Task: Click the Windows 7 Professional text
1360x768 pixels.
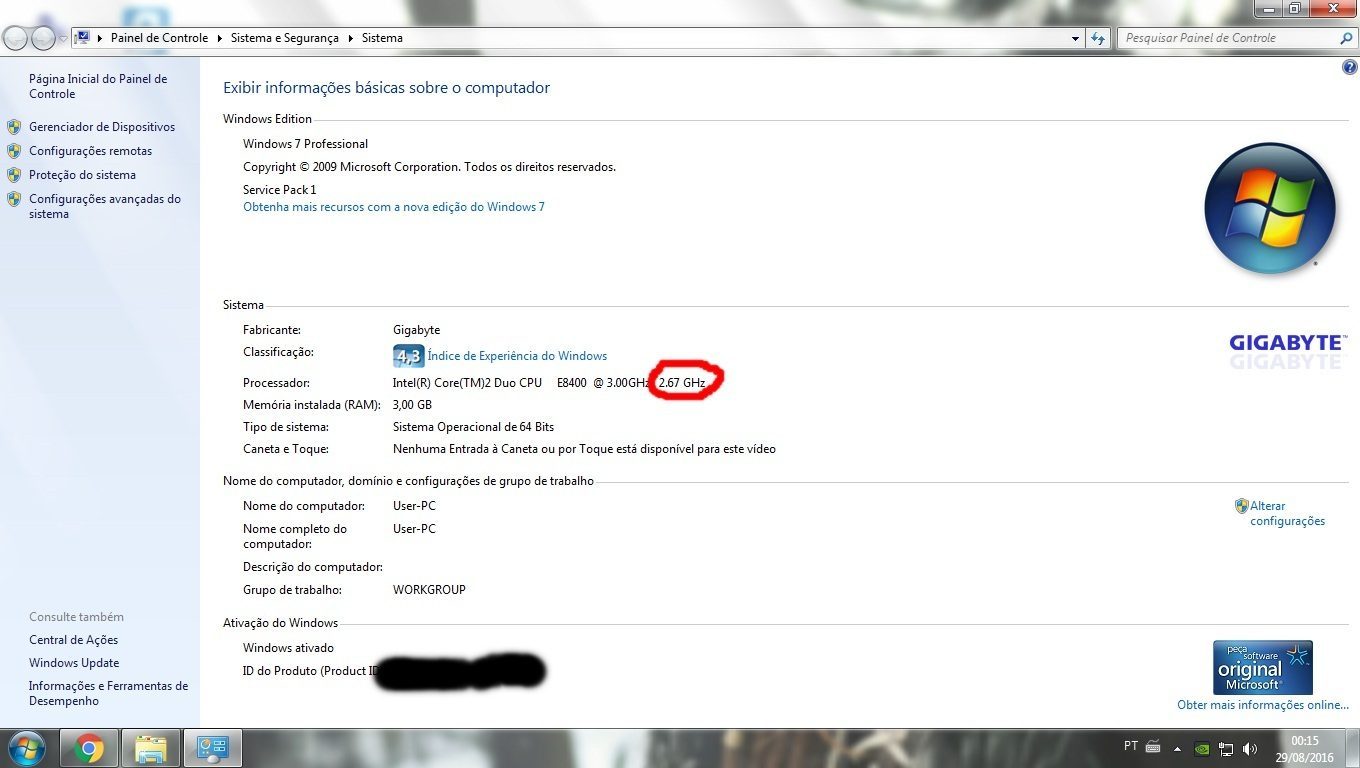Action: [x=306, y=144]
